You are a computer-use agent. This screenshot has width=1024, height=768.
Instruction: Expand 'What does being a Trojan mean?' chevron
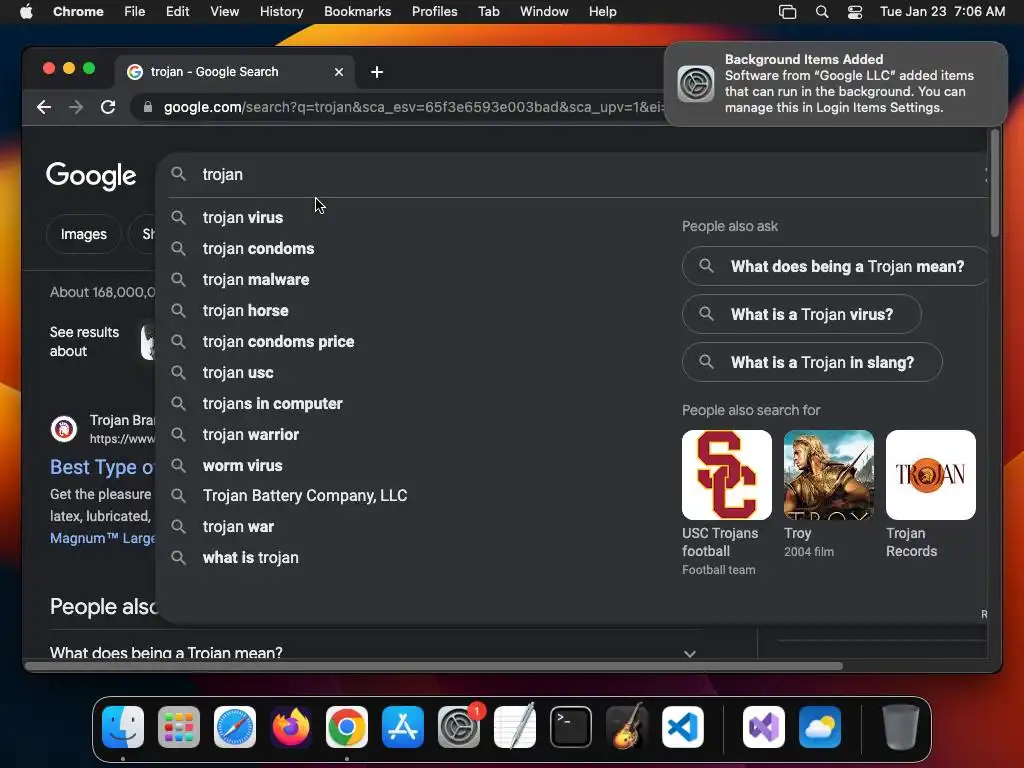[x=690, y=653]
